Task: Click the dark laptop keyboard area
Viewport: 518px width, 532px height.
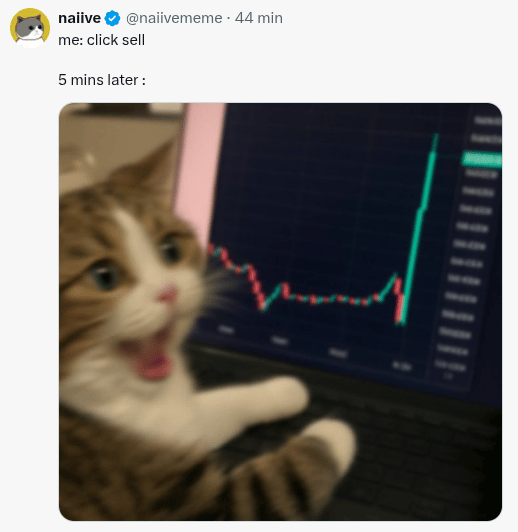Action: tap(407, 451)
